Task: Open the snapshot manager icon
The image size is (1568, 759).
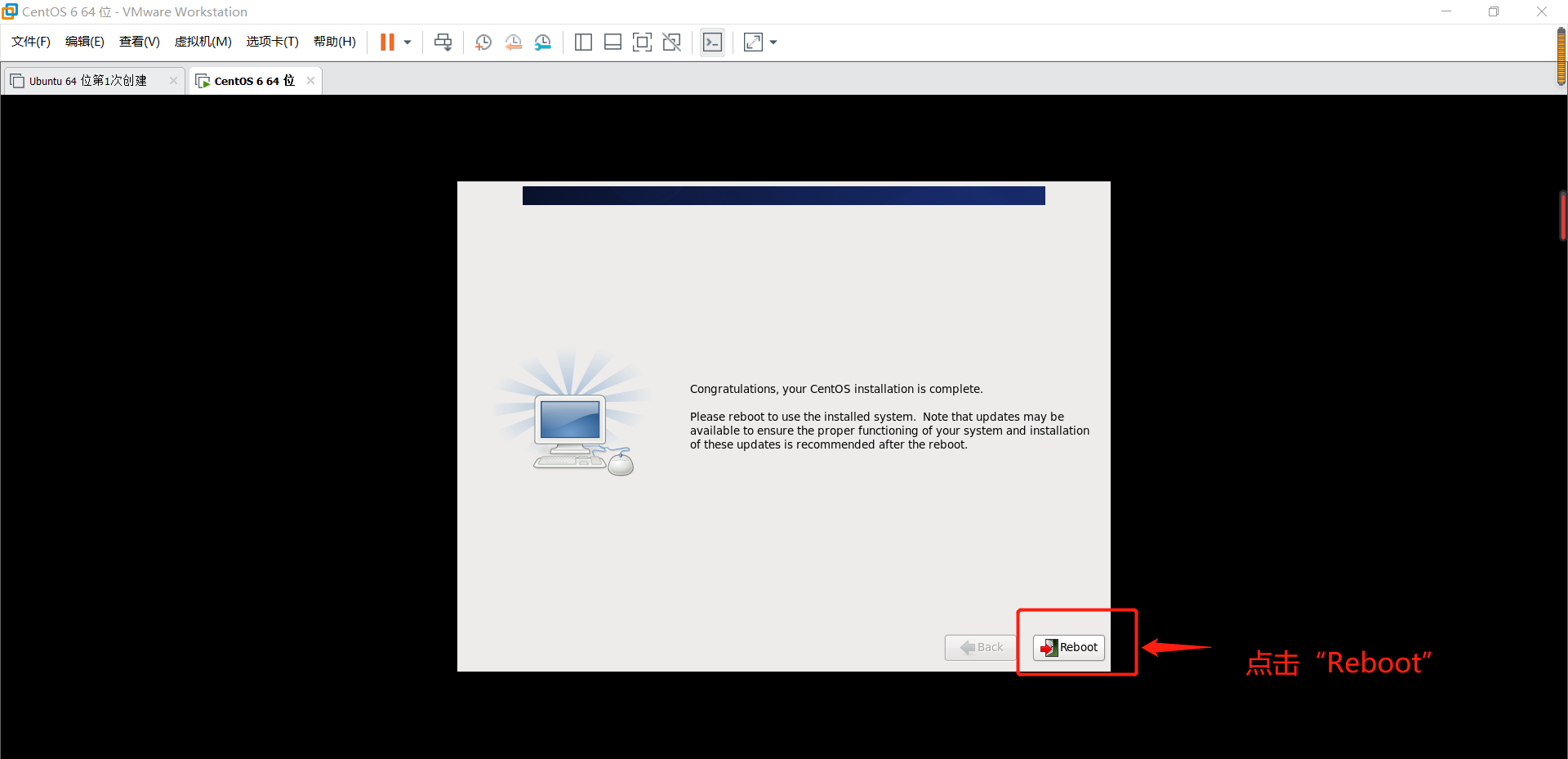Action: (543, 42)
